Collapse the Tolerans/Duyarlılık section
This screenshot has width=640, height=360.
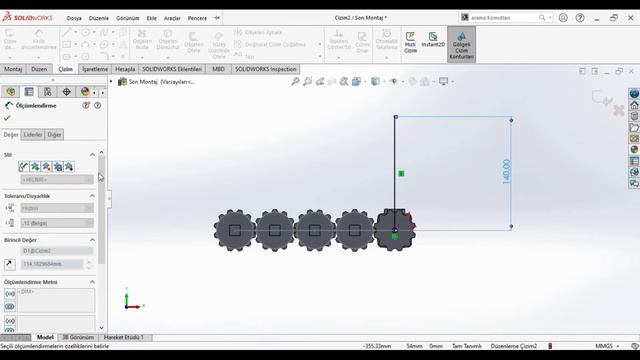(x=92, y=196)
